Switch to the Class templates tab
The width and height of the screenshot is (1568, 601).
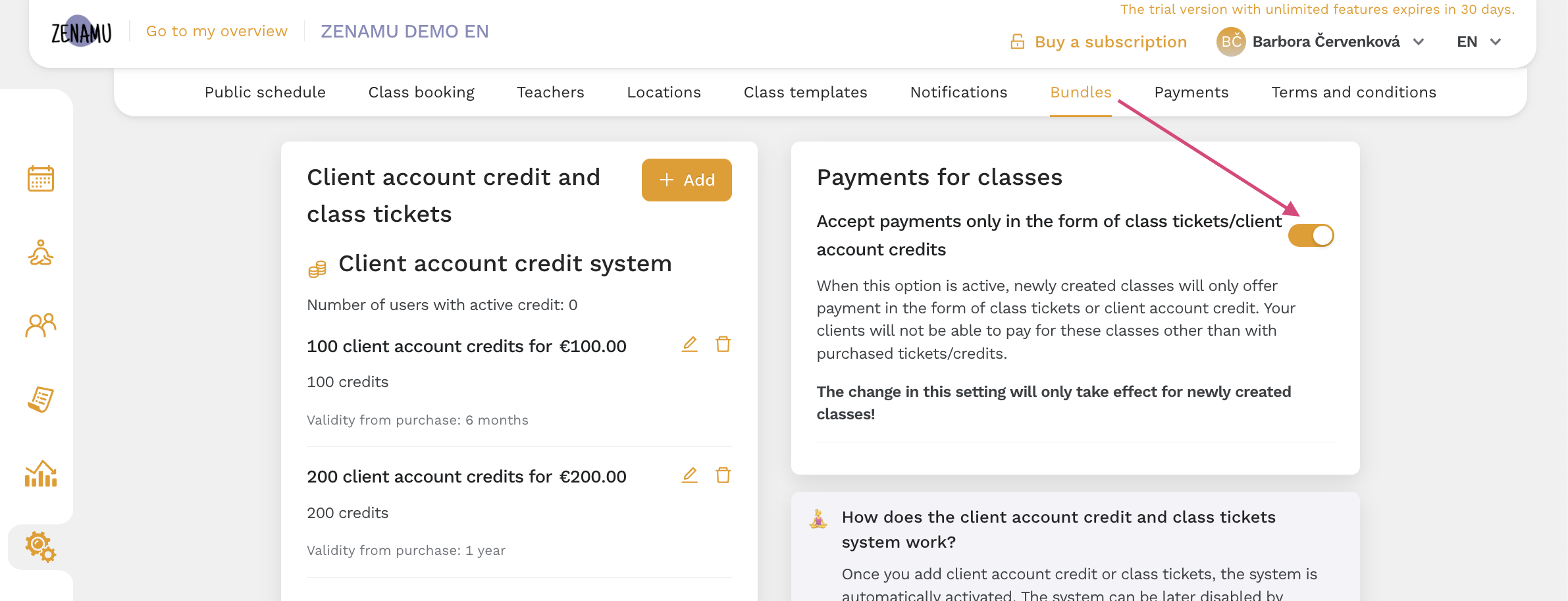pos(805,92)
